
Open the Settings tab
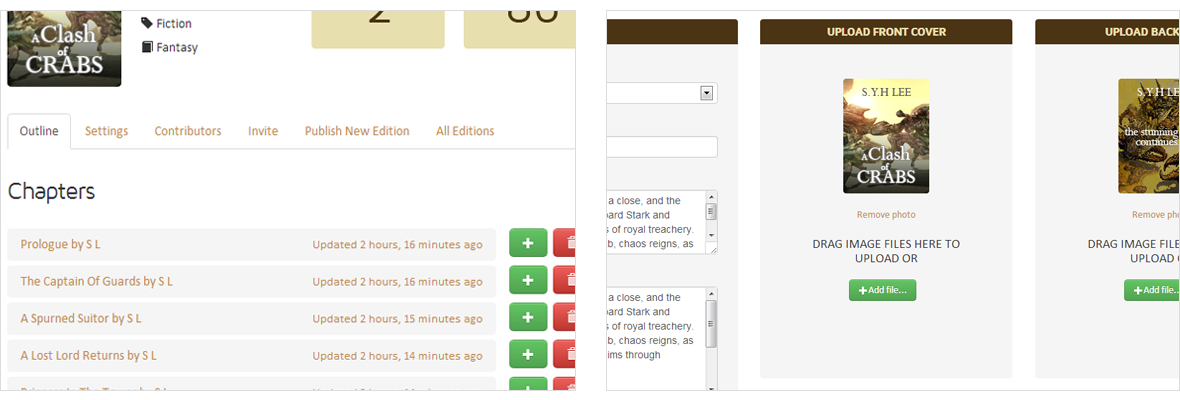pyautogui.click(x=106, y=131)
